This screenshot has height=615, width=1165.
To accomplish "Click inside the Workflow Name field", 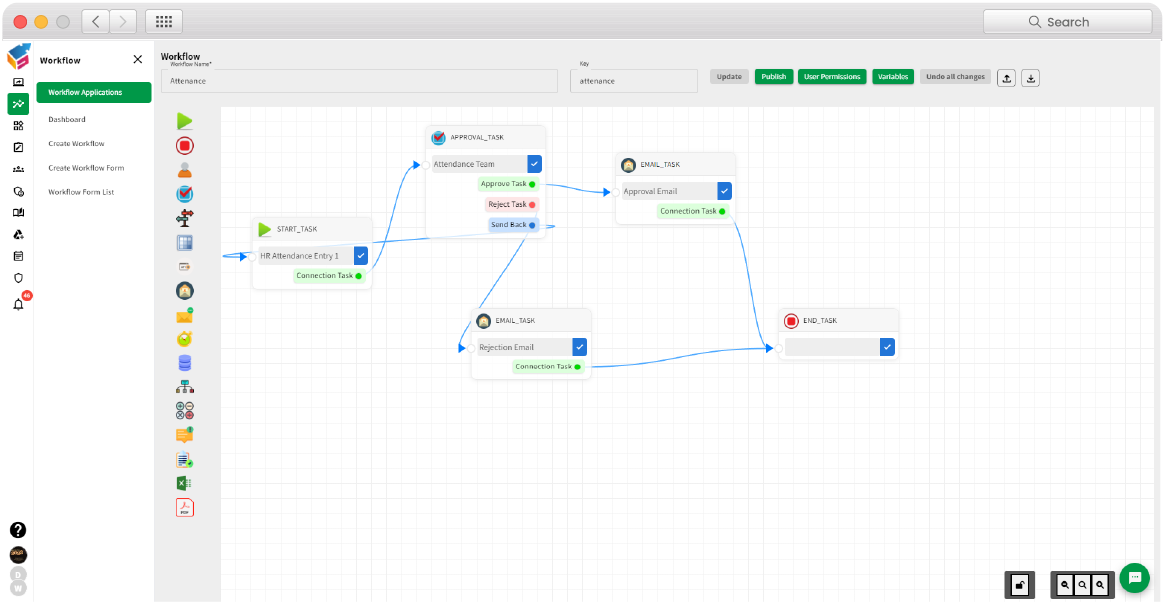I will click(x=360, y=80).
